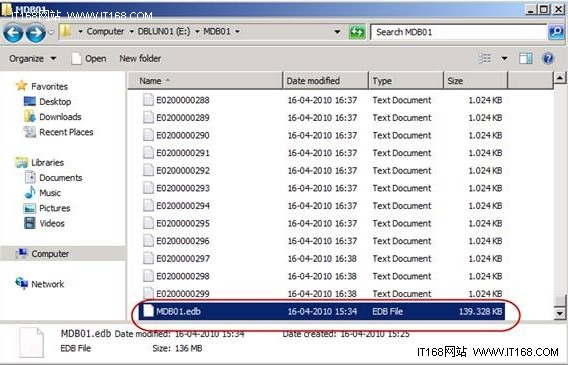Viewport: 568px width, 365px height.
Task: Expand the arrow after Computer breadcrumb
Action: click(x=131, y=32)
